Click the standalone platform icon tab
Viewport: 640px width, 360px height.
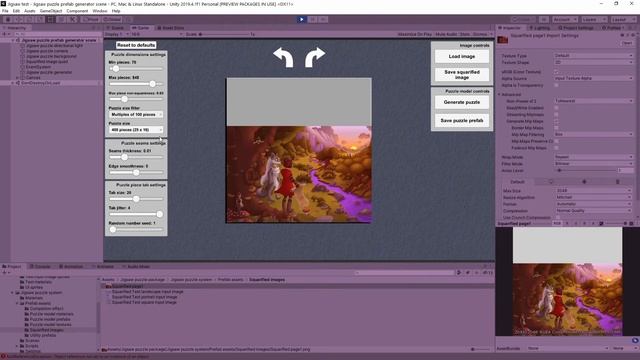pyautogui.click(x=551, y=182)
